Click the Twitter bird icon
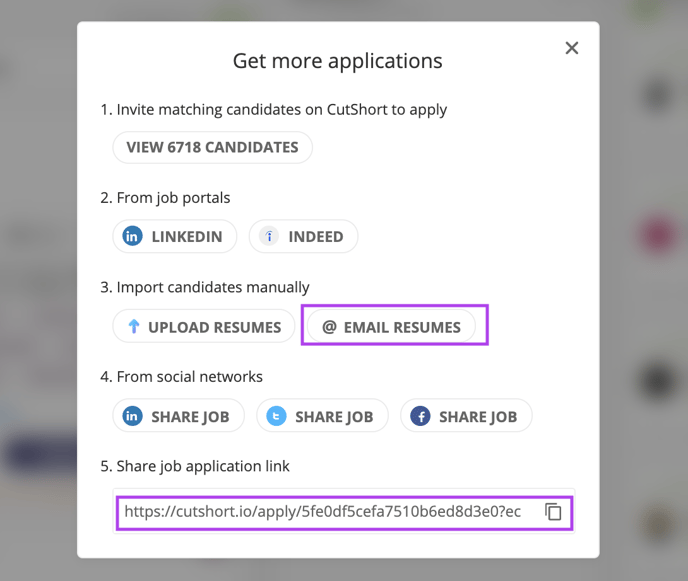 [276, 416]
